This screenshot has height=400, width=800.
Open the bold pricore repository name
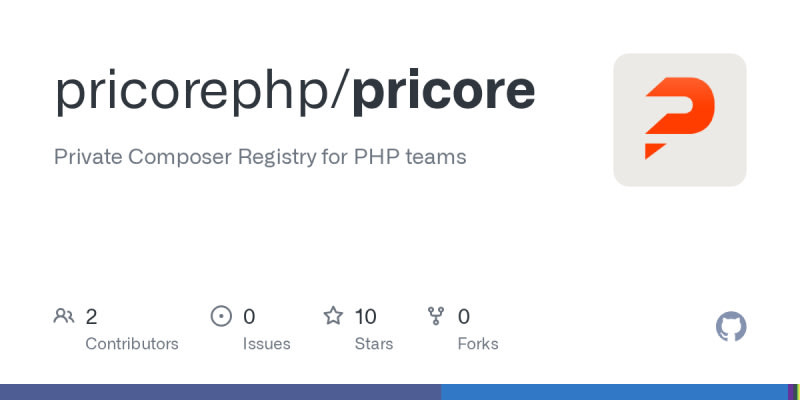point(443,91)
